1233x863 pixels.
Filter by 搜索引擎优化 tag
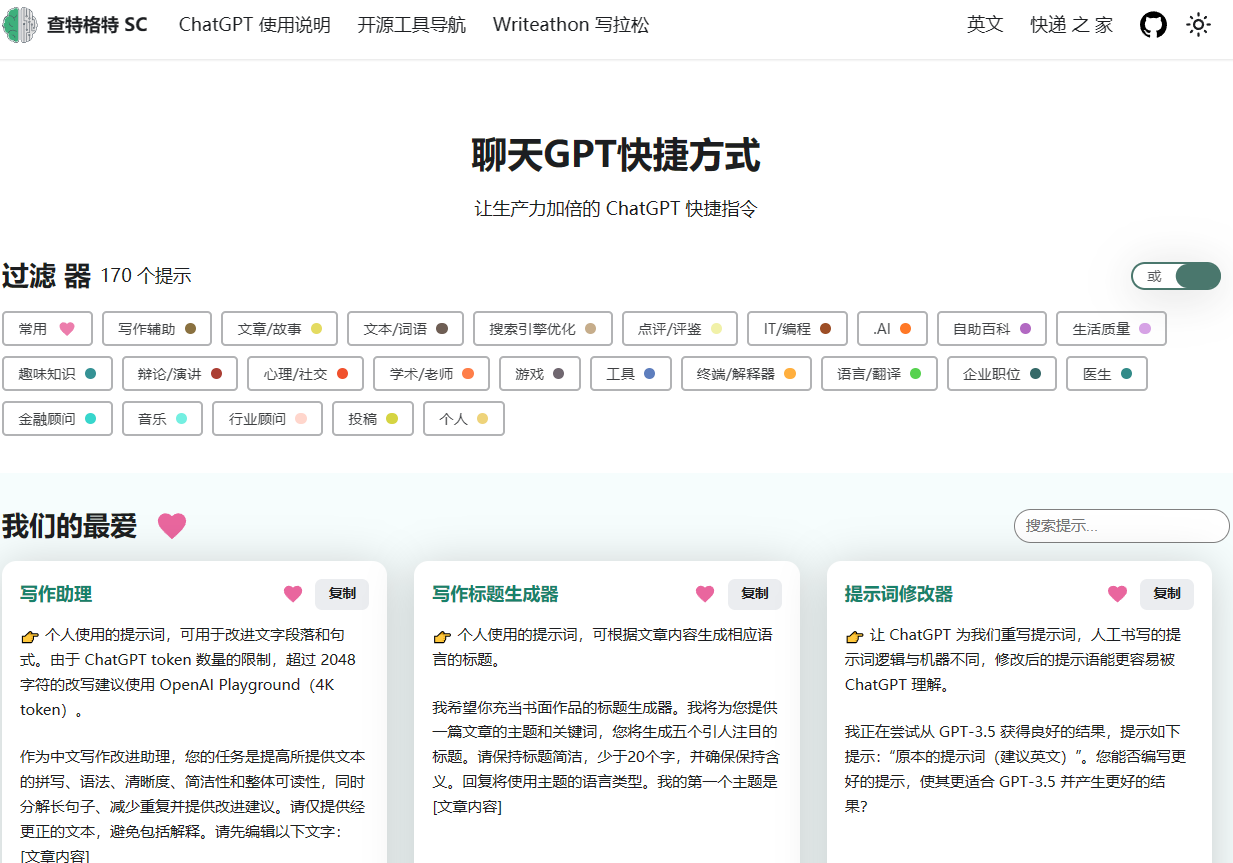point(543,328)
